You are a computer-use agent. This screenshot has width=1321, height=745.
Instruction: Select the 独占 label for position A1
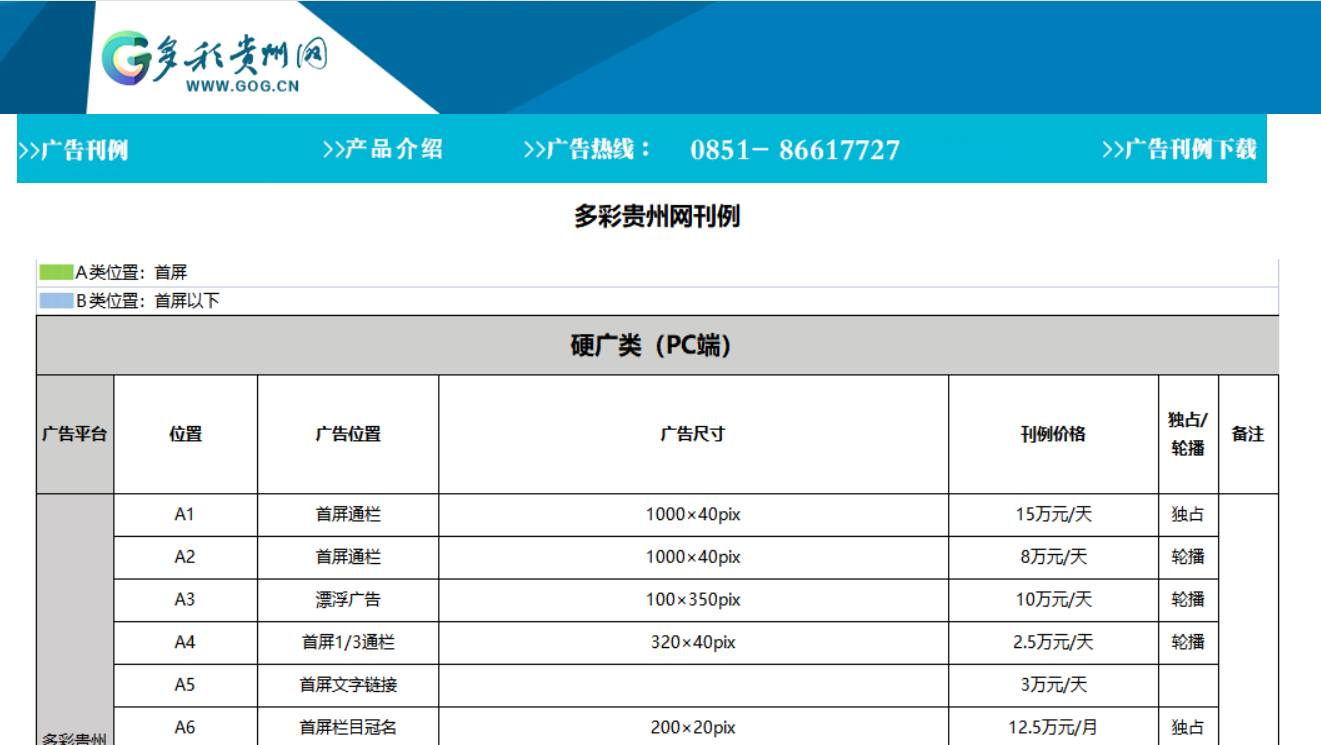pyautogui.click(x=1186, y=515)
